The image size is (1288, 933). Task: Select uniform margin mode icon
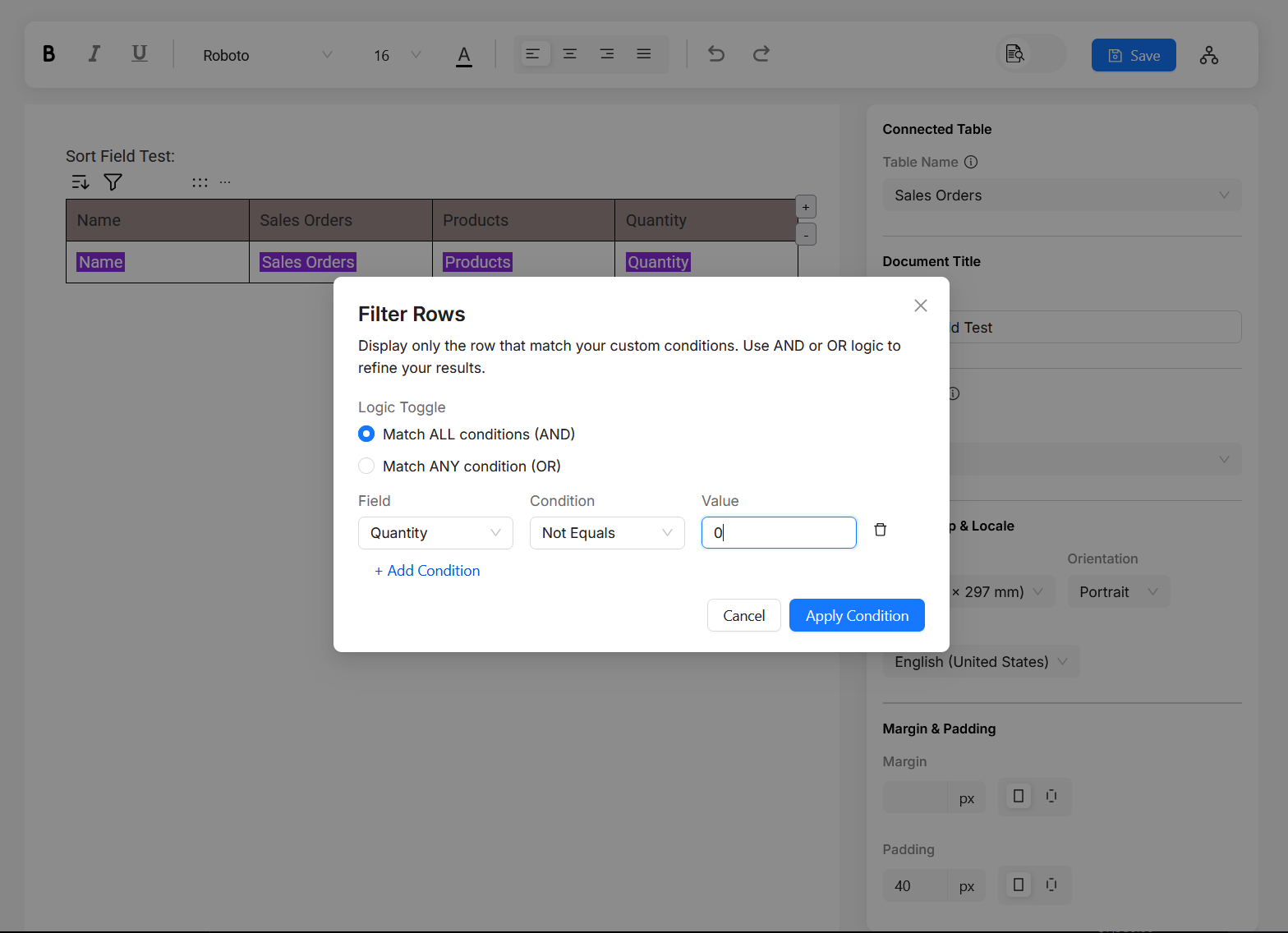[1019, 796]
